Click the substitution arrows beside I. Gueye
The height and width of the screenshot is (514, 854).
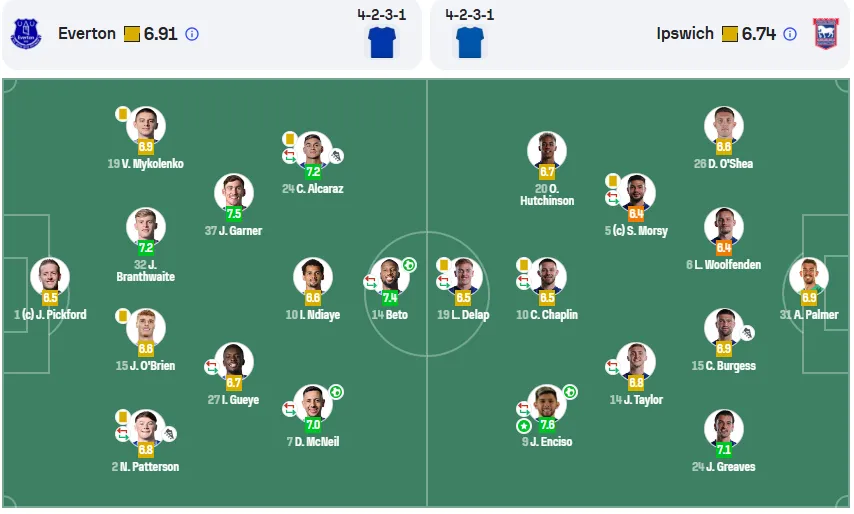(211, 368)
